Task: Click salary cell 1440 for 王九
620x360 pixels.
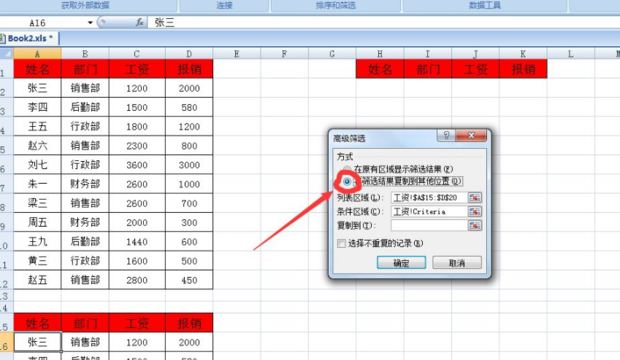Action: 137,242
